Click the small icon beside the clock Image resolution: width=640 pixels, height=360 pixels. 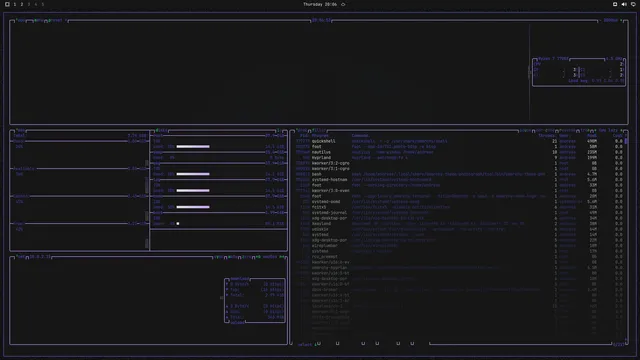(x=343, y=4)
